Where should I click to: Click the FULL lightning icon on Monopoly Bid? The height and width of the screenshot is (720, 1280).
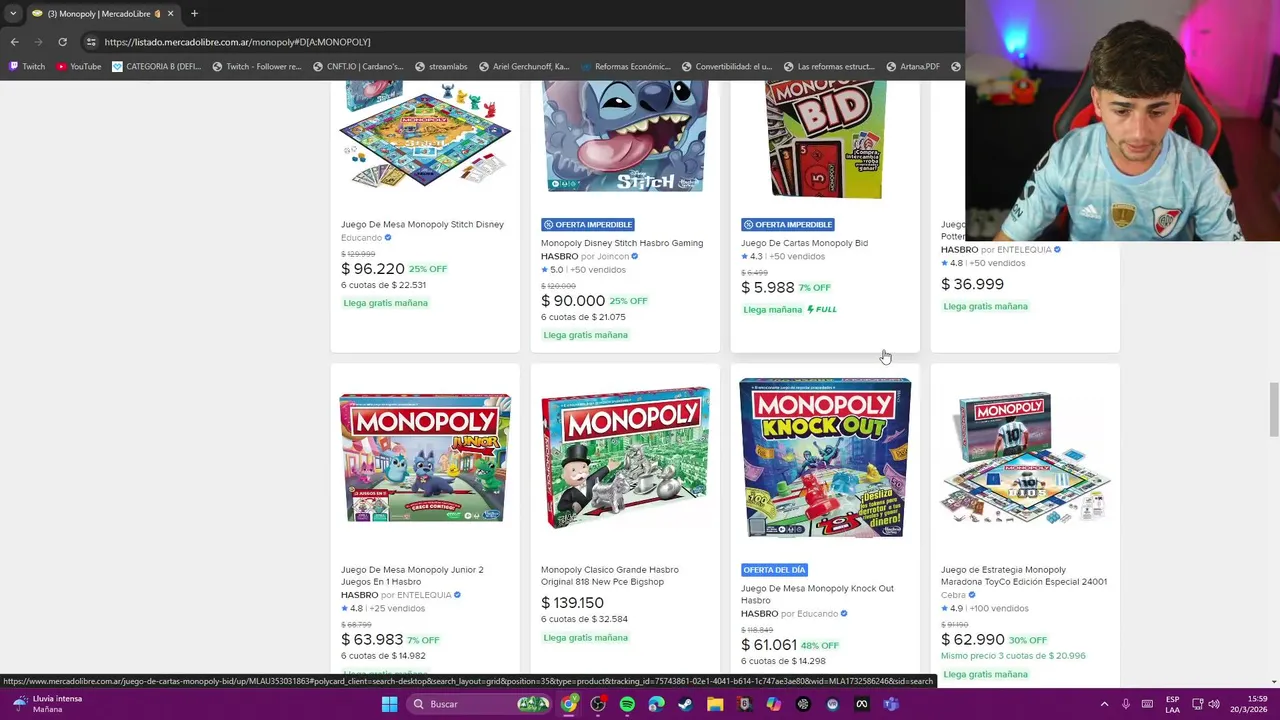pos(822,309)
